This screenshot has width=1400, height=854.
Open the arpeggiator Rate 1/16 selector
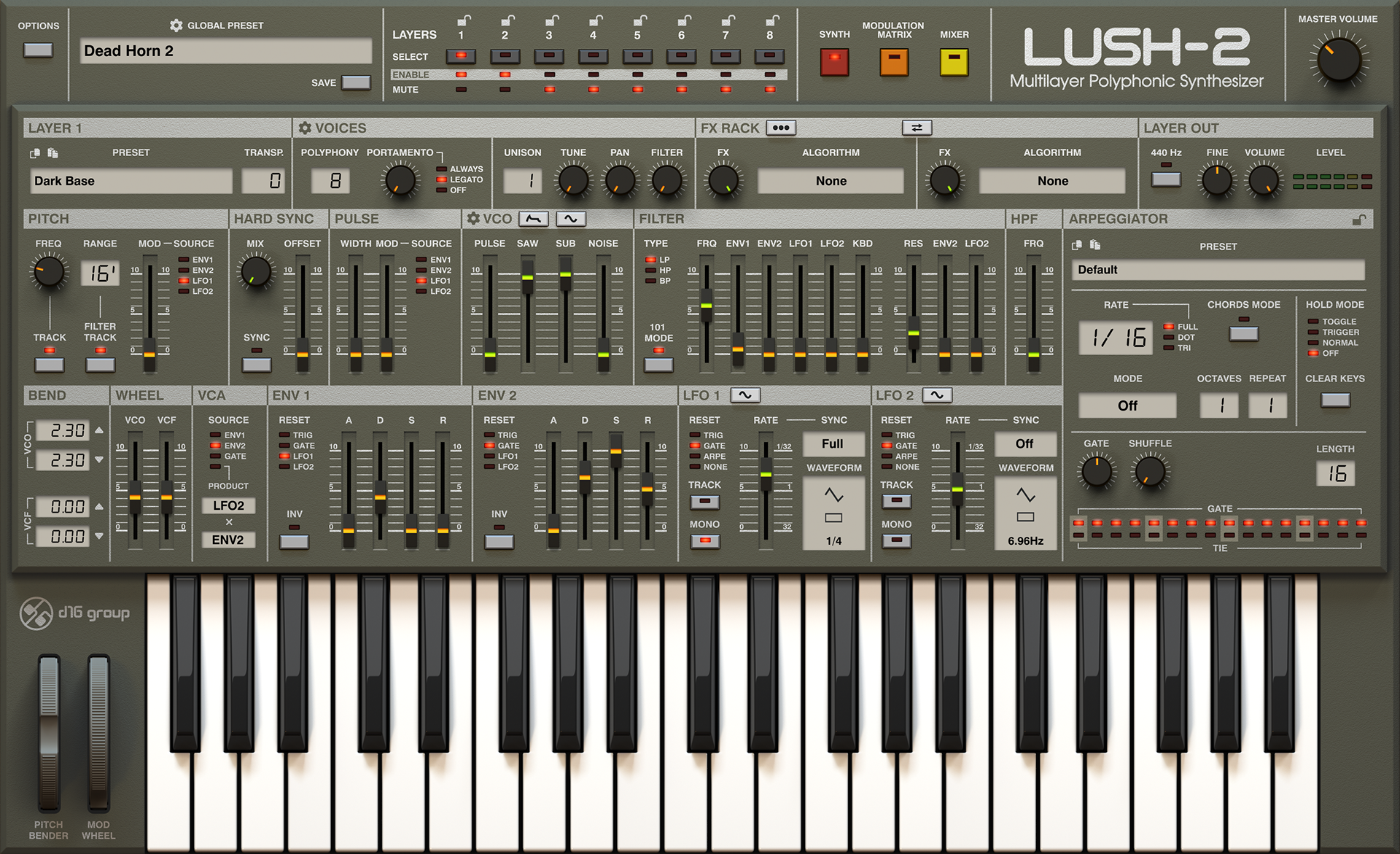click(x=1116, y=338)
